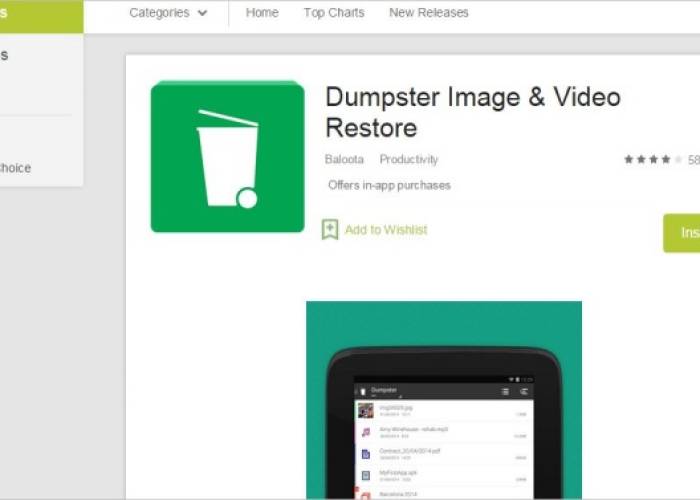Click the Add to Wishlist bookmark icon
This screenshot has height=500, width=700.
pyautogui.click(x=330, y=229)
